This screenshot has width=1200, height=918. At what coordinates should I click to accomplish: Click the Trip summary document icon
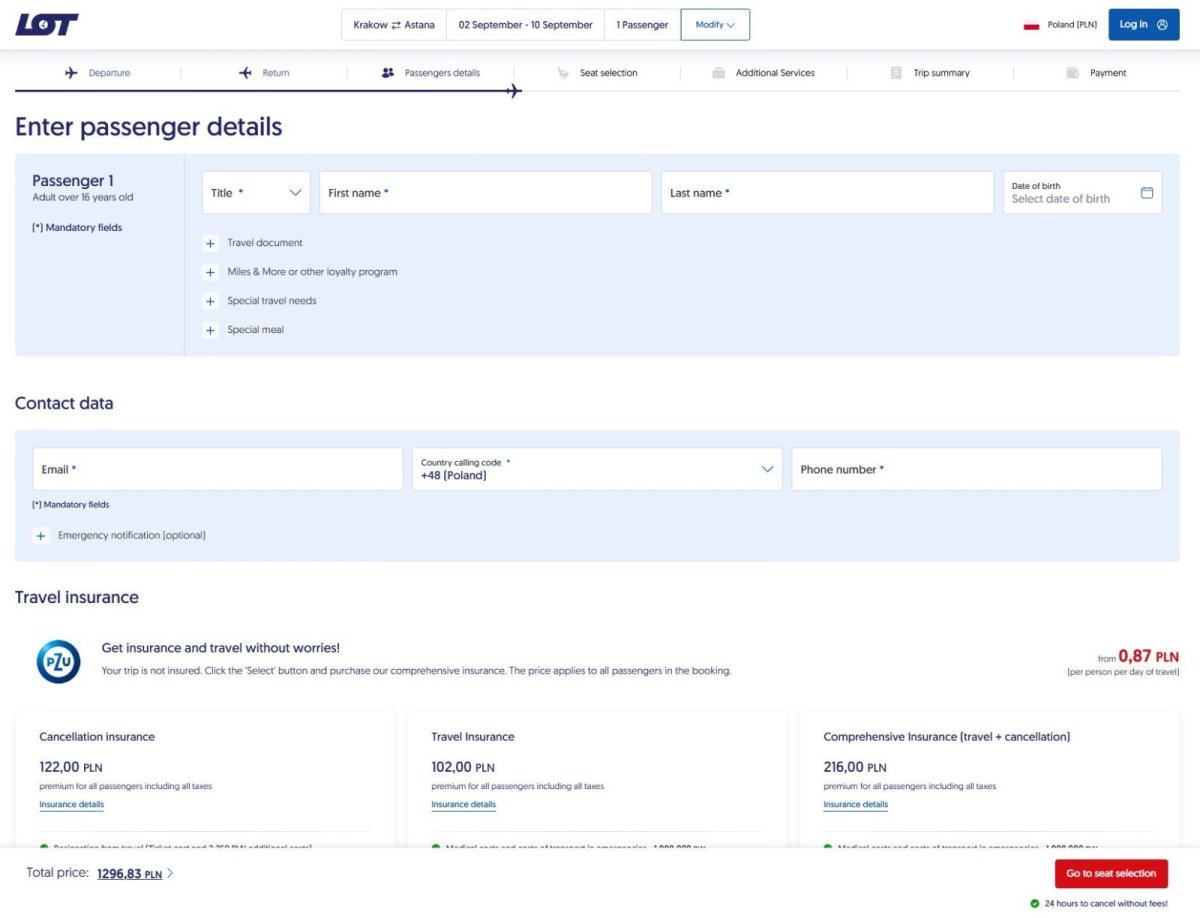click(896, 73)
